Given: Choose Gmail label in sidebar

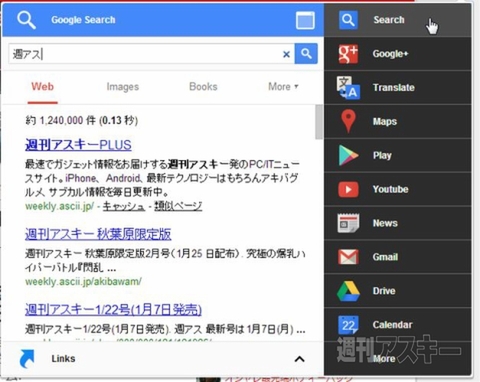Looking at the screenshot, I should point(385,257).
